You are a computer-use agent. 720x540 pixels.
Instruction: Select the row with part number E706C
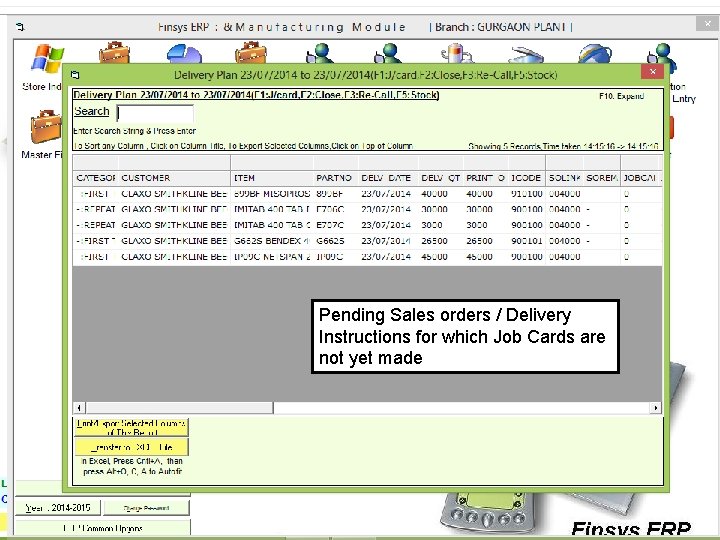click(x=367, y=209)
